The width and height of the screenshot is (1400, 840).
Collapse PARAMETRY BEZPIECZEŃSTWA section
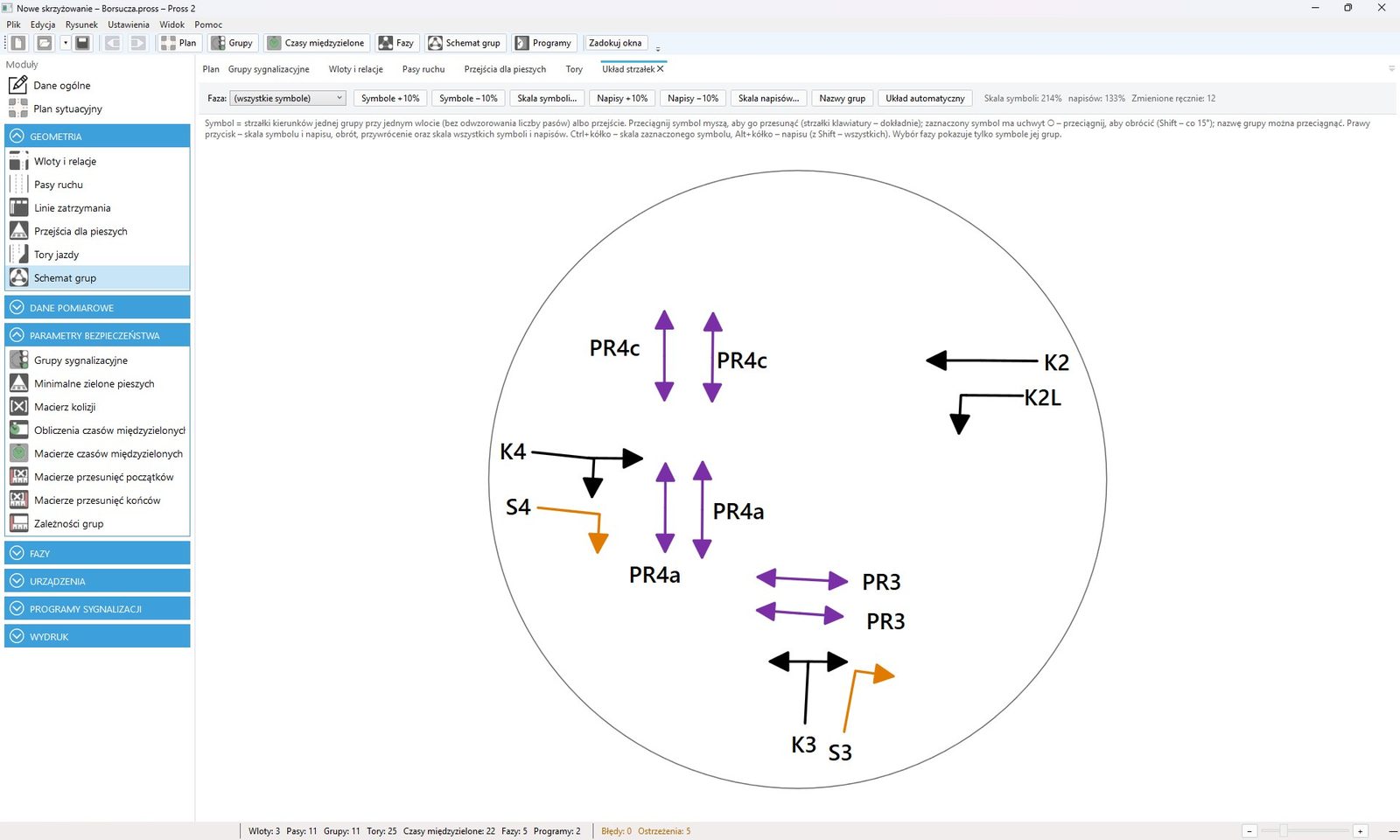(x=97, y=335)
